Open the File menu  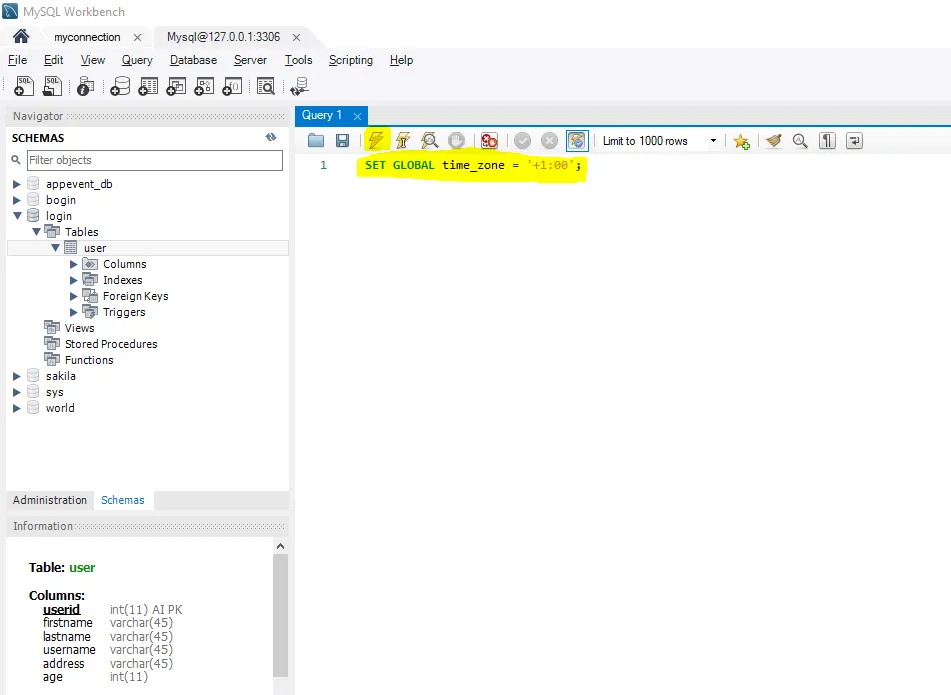[x=18, y=60]
